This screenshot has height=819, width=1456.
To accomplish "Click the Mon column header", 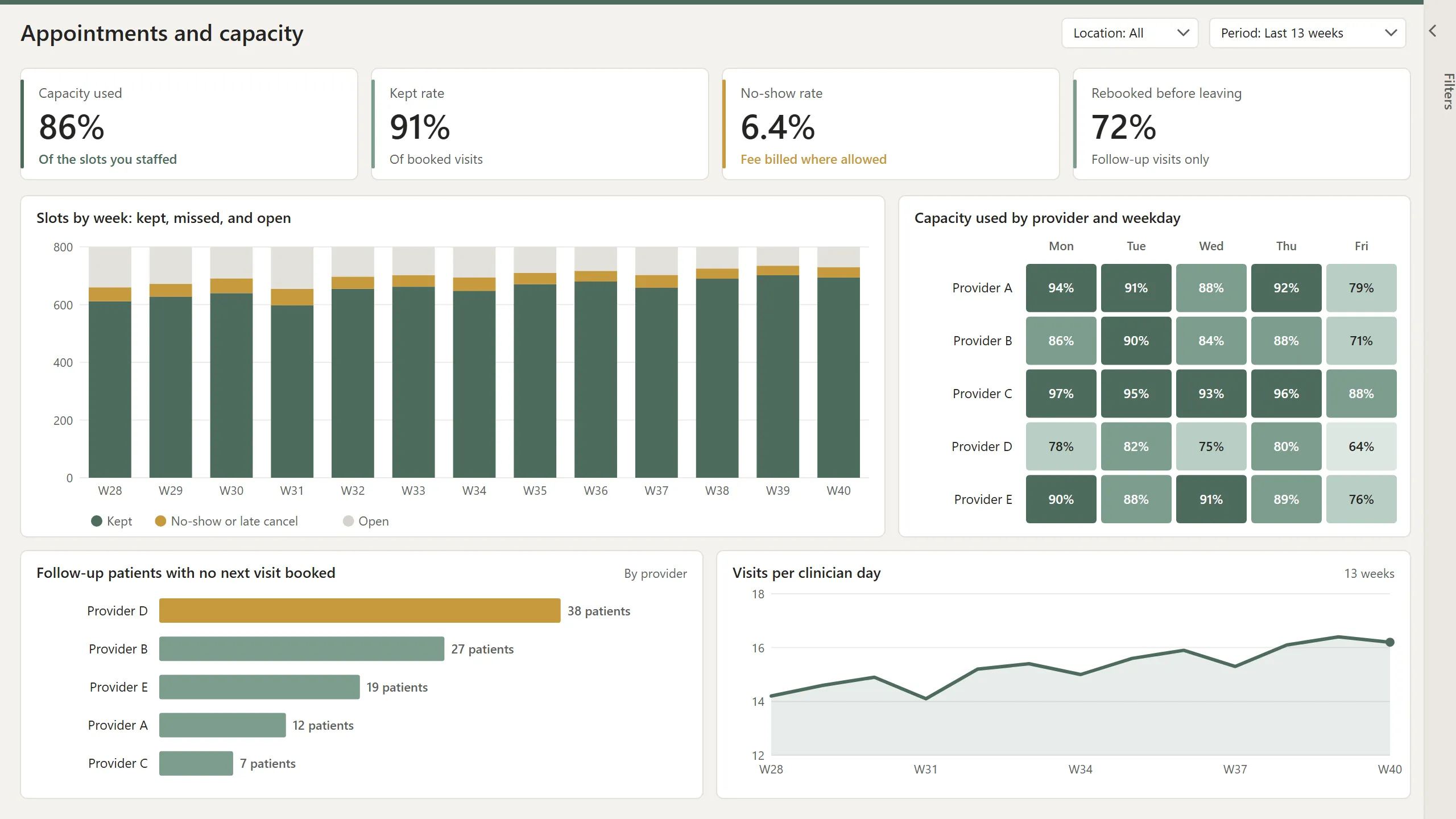I will pyautogui.click(x=1061, y=246).
